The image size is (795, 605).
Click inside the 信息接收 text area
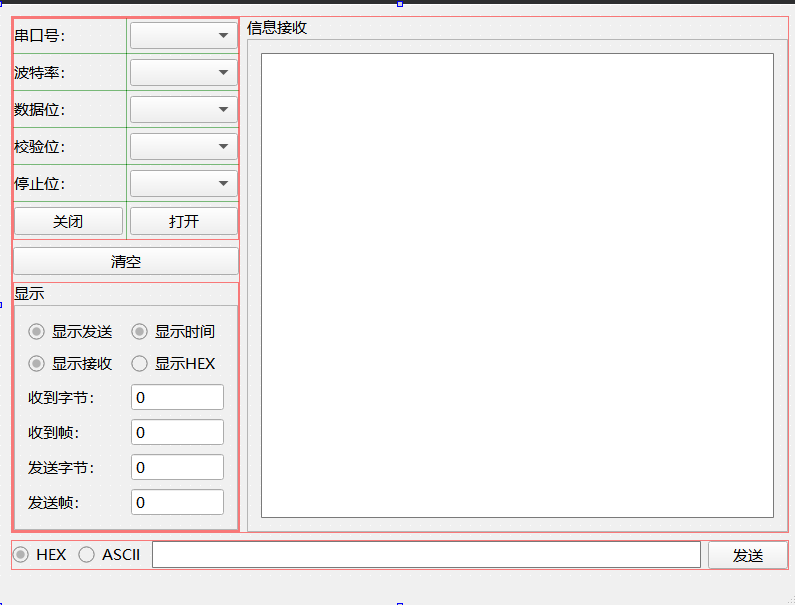tap(517, 286)
